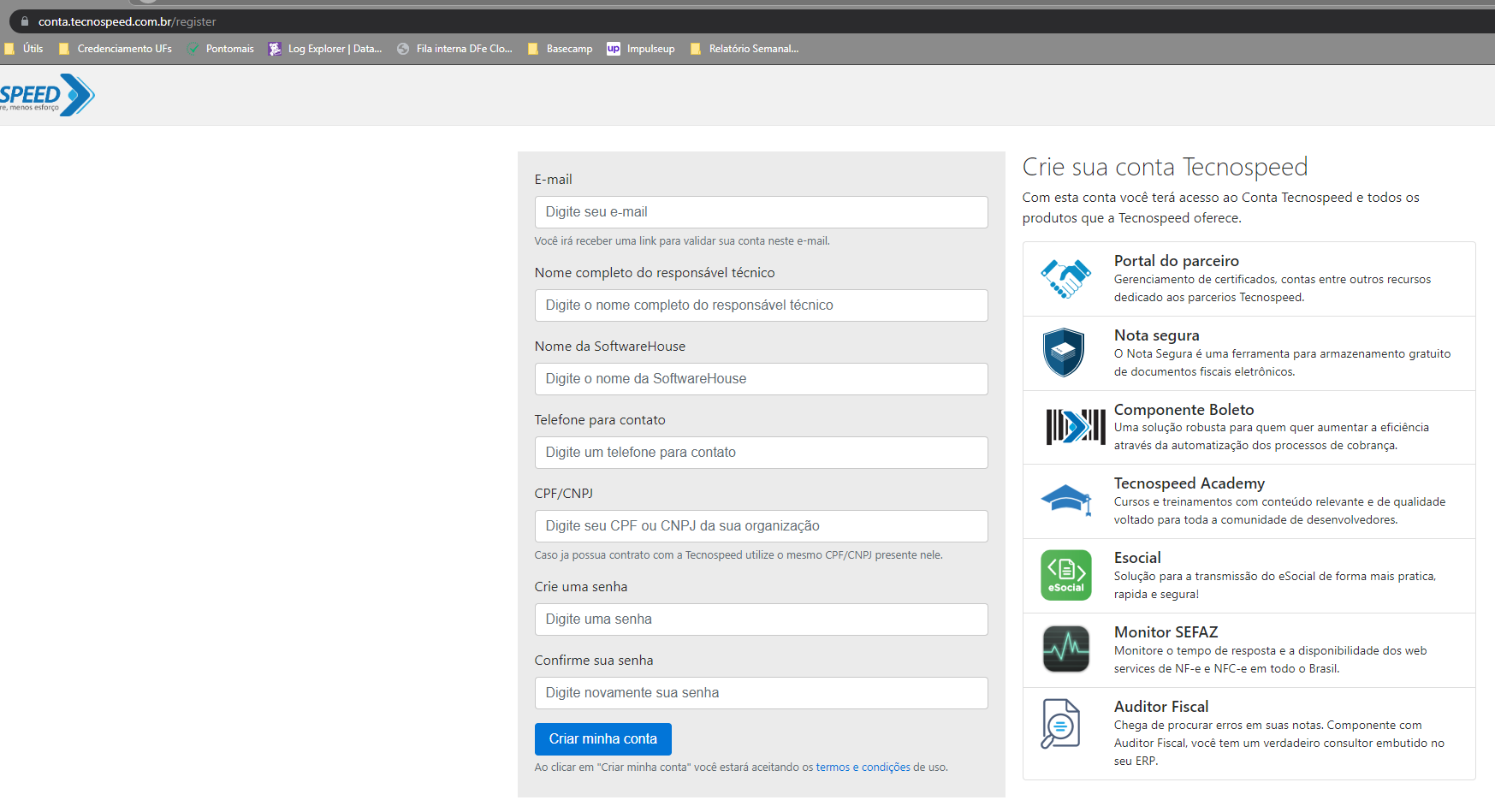The height and width of the screenshot is (812, 1495).
Task: Click the CPF/CNPJ input field
Action: click(x=761, y=526)
